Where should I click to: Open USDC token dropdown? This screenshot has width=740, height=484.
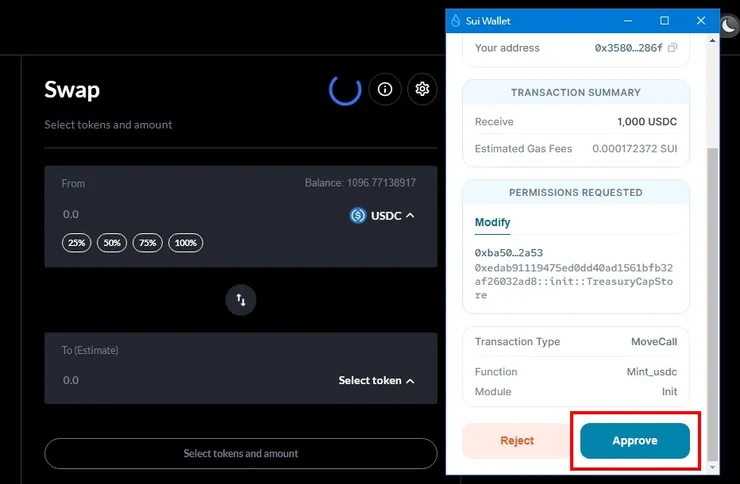tap(382, 216)
